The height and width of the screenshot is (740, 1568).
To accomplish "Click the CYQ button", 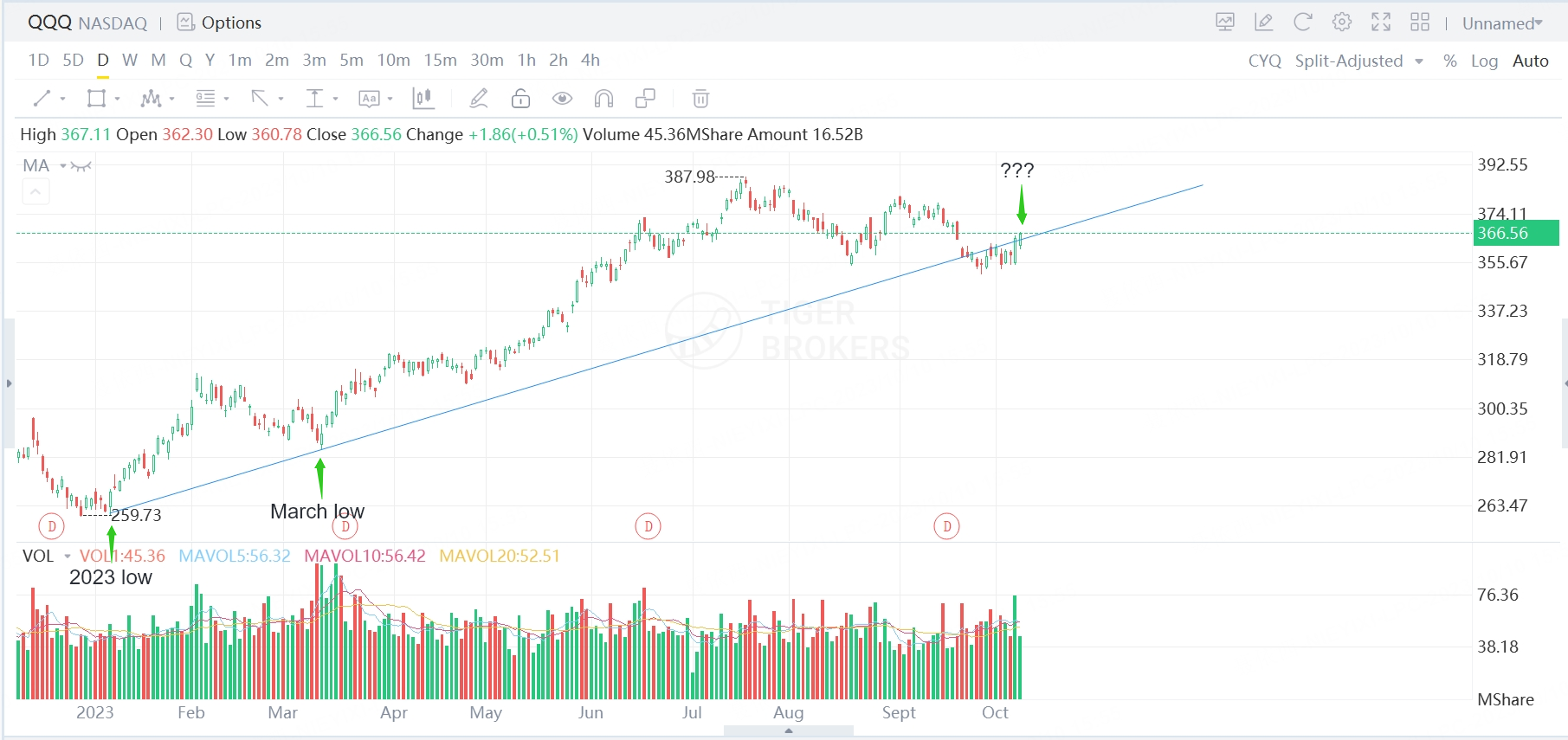I will [1264, 61].
